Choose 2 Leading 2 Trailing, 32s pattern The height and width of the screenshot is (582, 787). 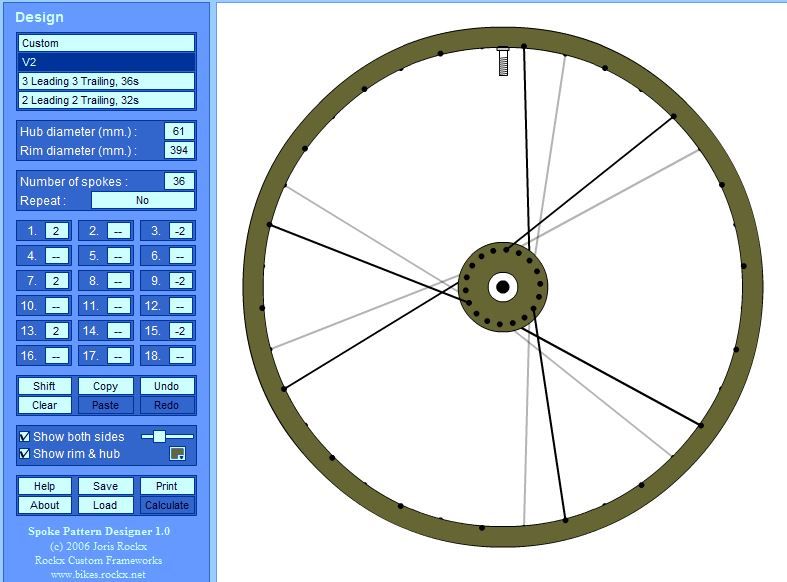(106, 100)
